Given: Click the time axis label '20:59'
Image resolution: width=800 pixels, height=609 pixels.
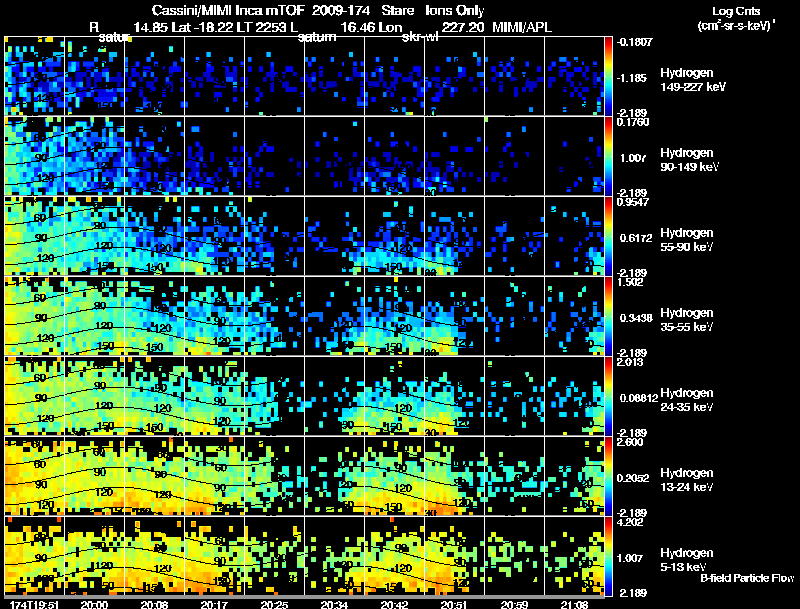Looking at the screenshot, I should click(x=514, y=604).
